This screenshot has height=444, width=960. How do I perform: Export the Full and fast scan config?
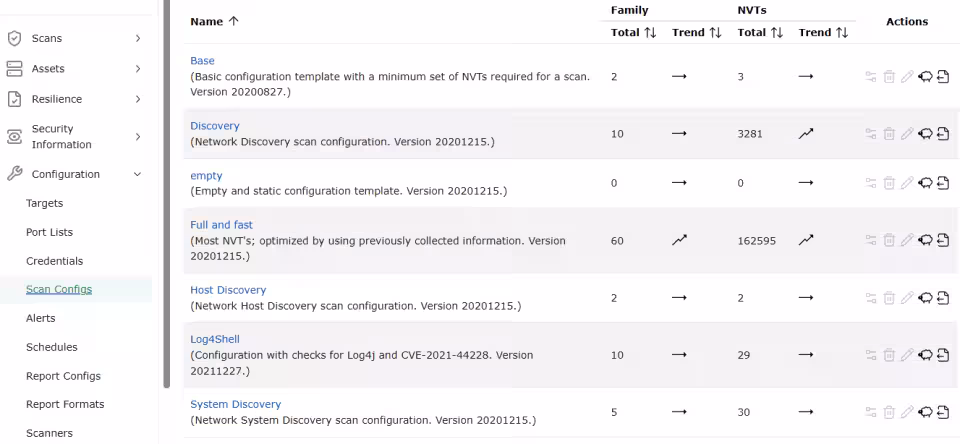click(943, 241)
